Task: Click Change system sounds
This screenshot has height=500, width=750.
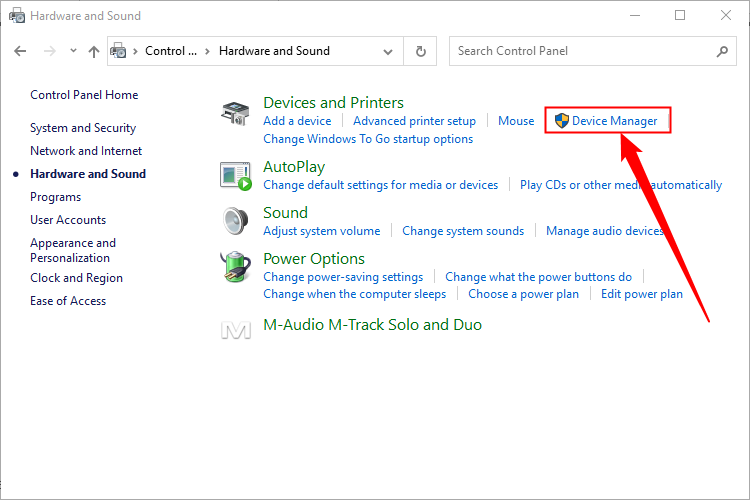Action: pyautogui.click(x=463, y=231)
